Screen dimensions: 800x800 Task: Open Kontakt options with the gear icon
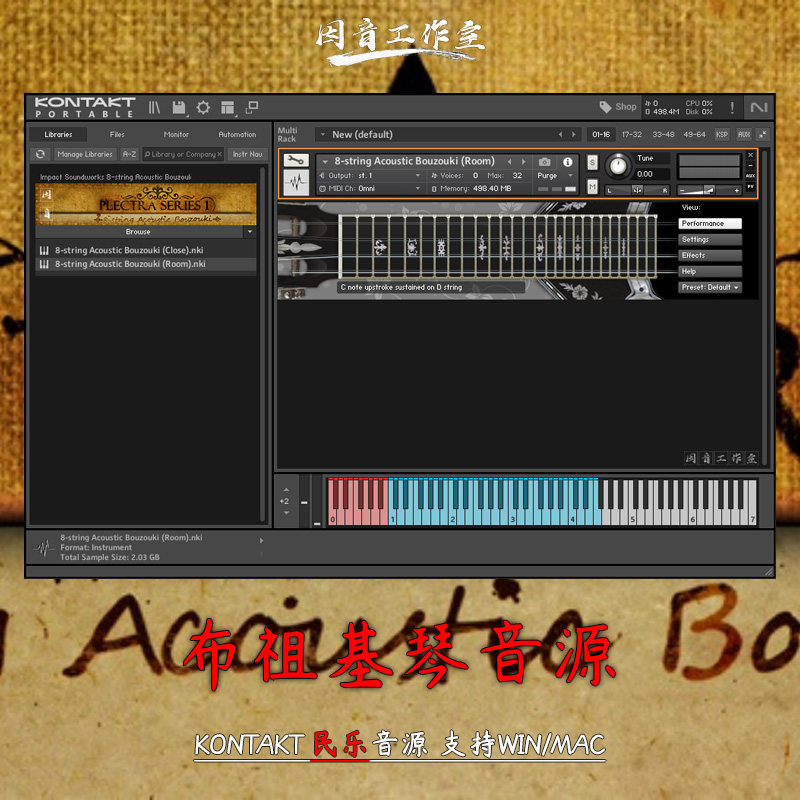point(202,108)
